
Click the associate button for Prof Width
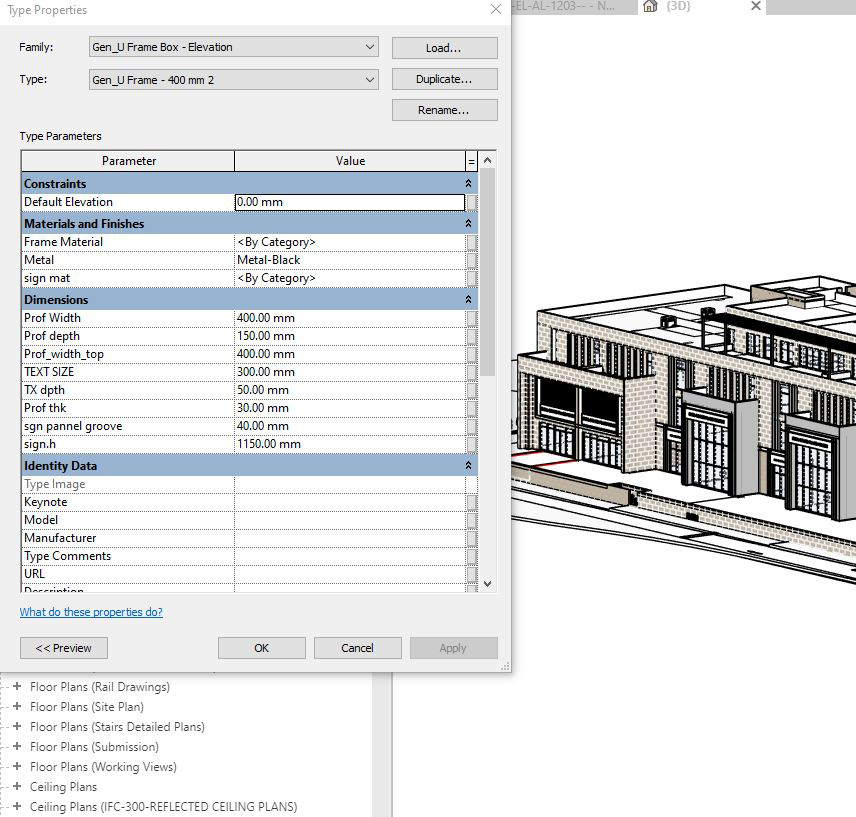(471, 318)
